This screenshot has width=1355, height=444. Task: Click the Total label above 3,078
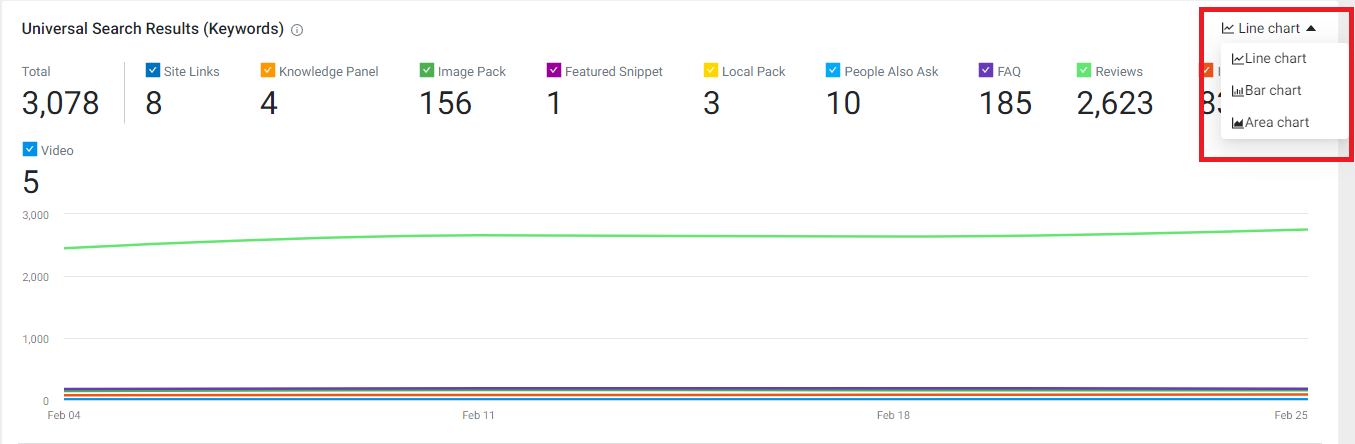coord(36,71)
